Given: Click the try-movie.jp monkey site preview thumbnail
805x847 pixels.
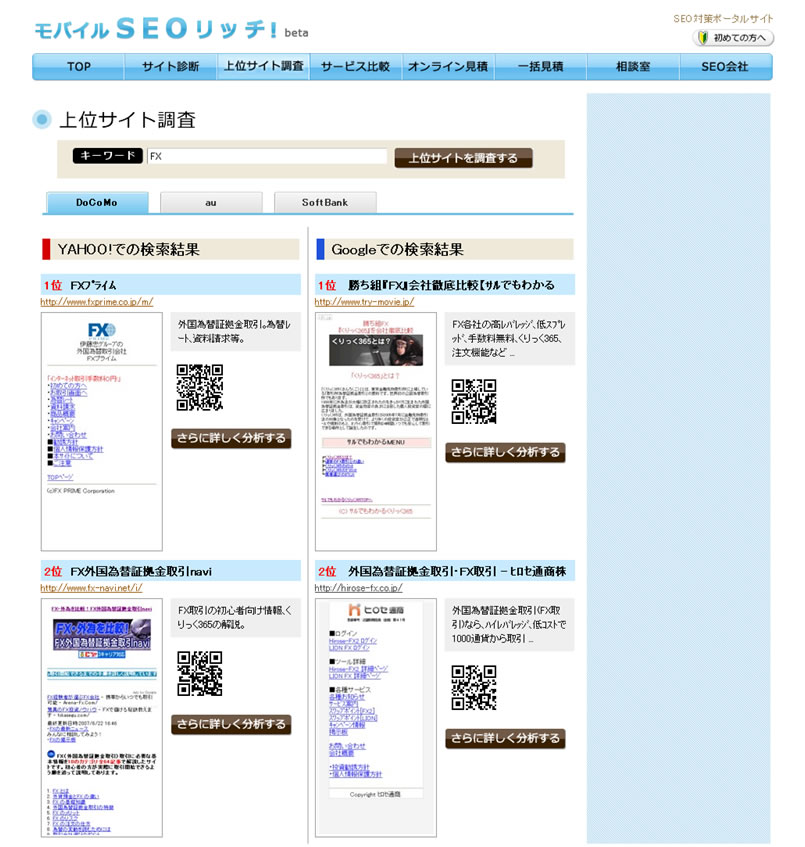Looking at the screenshot, I should 376,432.
